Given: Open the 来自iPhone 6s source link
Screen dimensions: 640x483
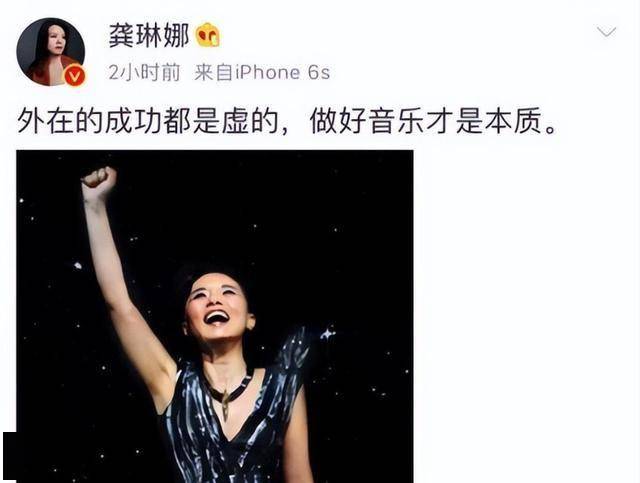Looking at the screenshot, I should coord(262,73).
